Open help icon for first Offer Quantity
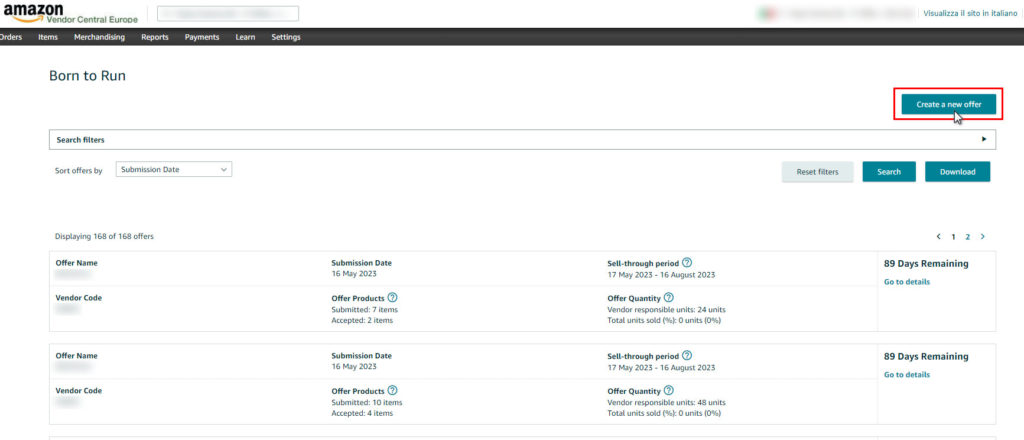1024x440 pixels. (668, 297)
